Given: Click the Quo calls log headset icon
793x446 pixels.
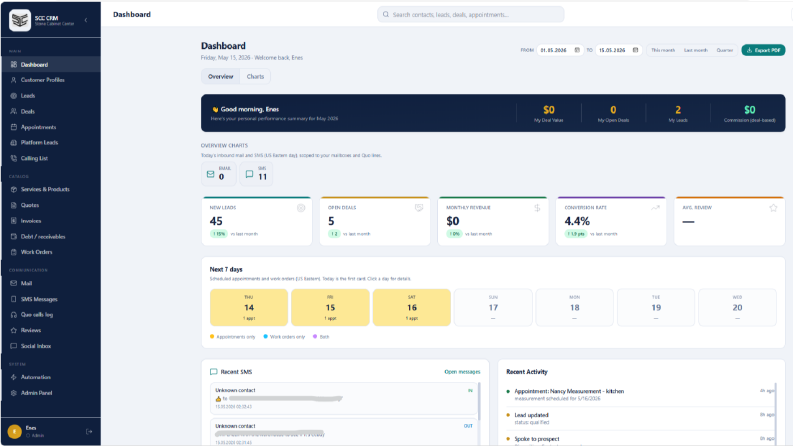Looking at the screenshot, I should [x=14, y=315].
